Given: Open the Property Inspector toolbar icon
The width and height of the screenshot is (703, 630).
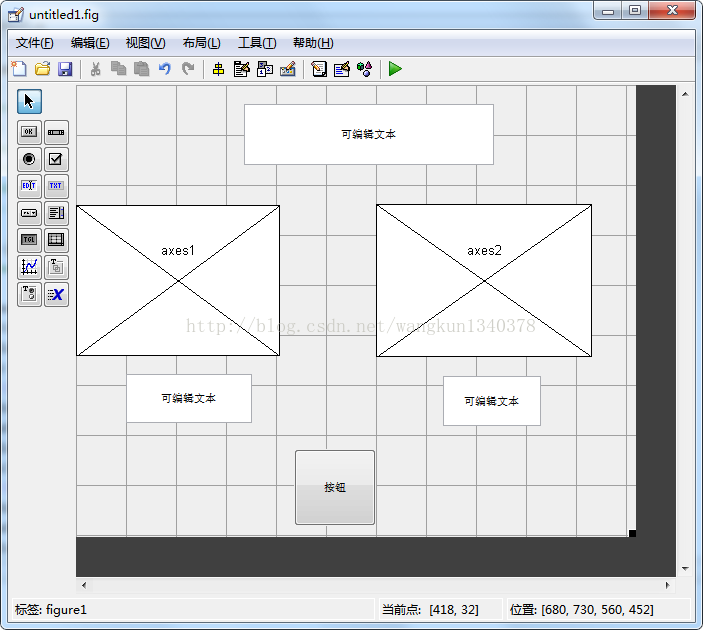Looking at the screenshot, I should tap(341, 69).
